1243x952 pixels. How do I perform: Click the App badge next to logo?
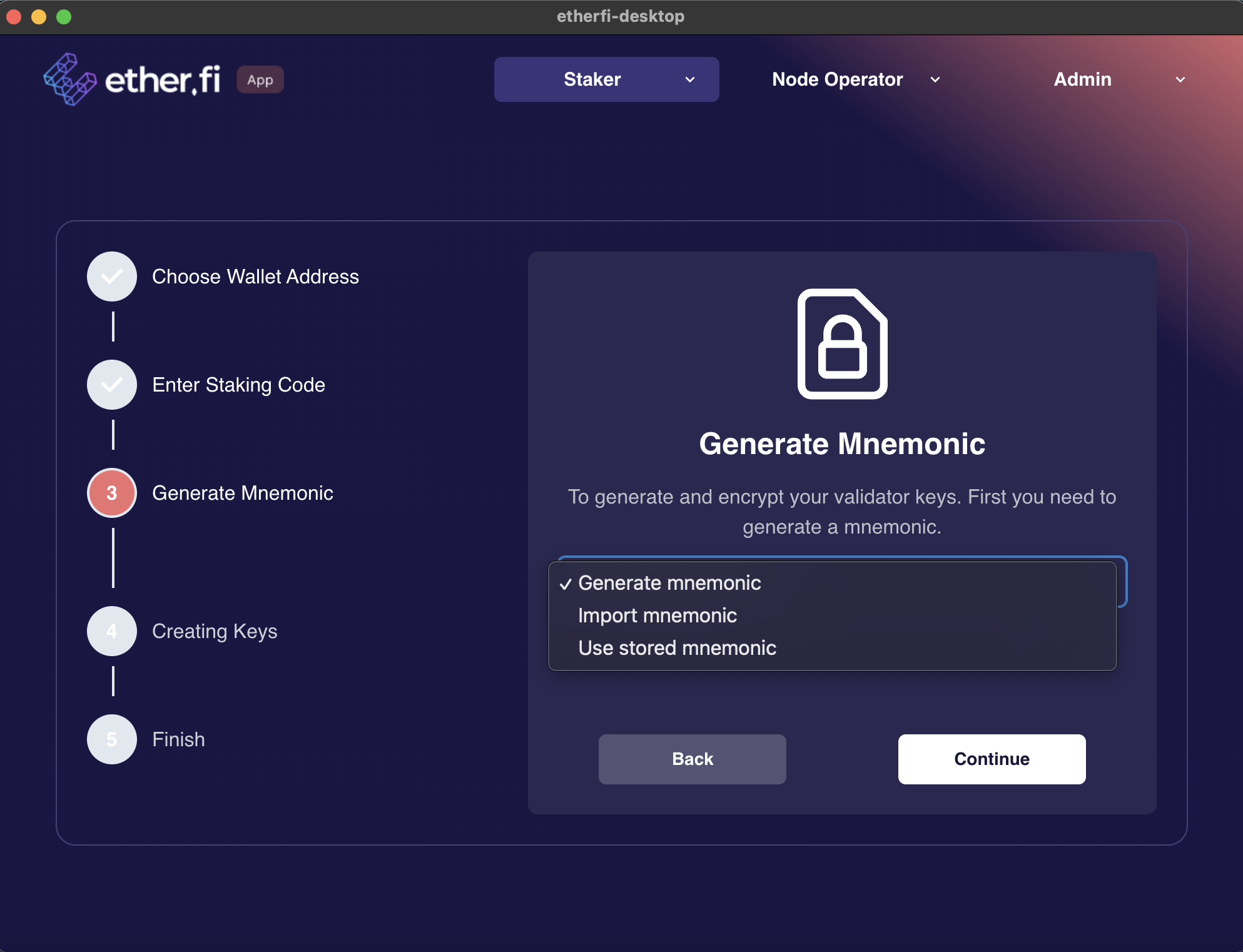point(260,80)
